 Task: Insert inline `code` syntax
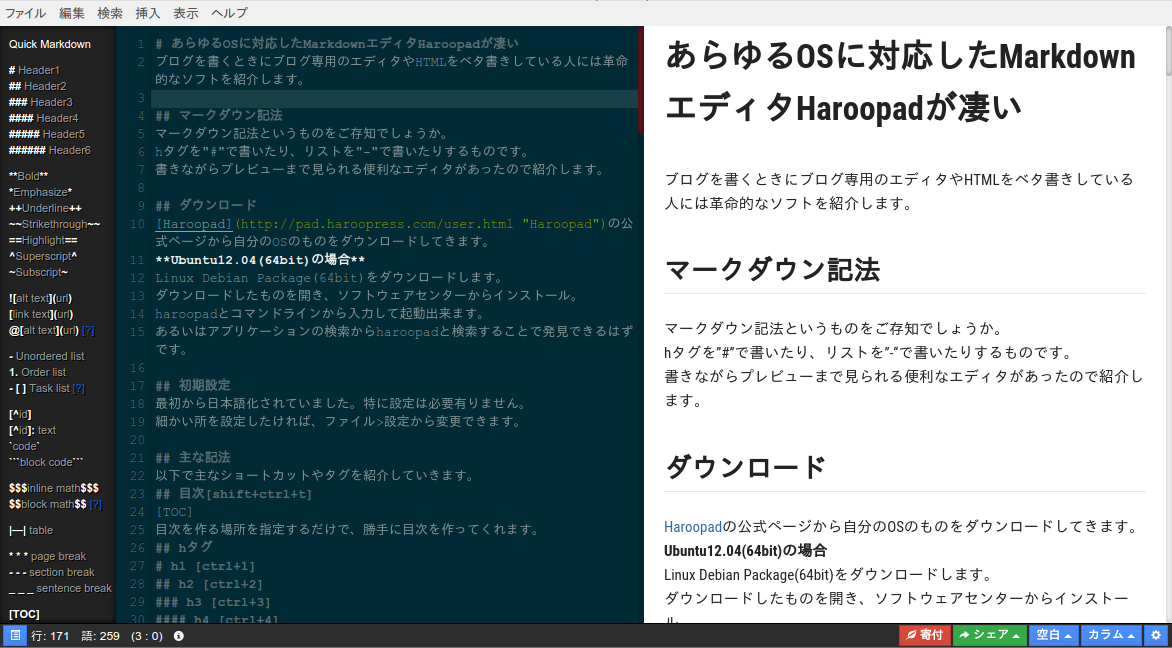(25, 446)
